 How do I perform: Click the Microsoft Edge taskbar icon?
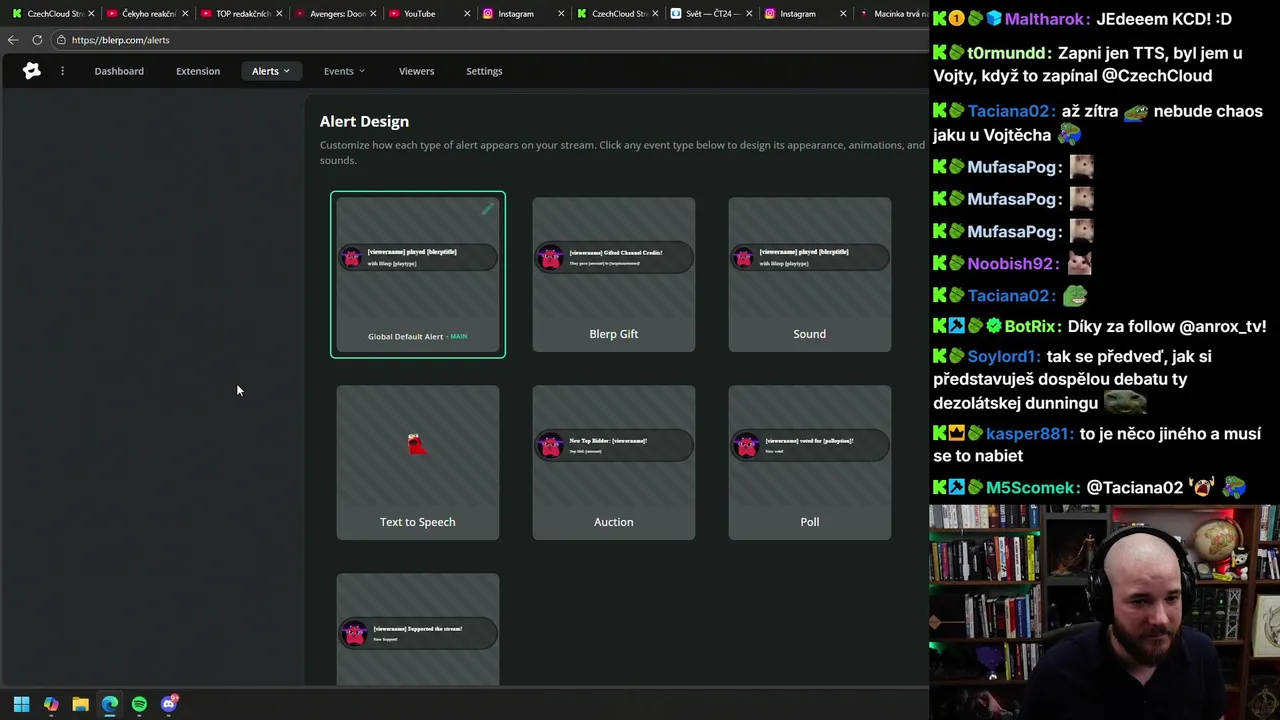(x=110, y=704)
